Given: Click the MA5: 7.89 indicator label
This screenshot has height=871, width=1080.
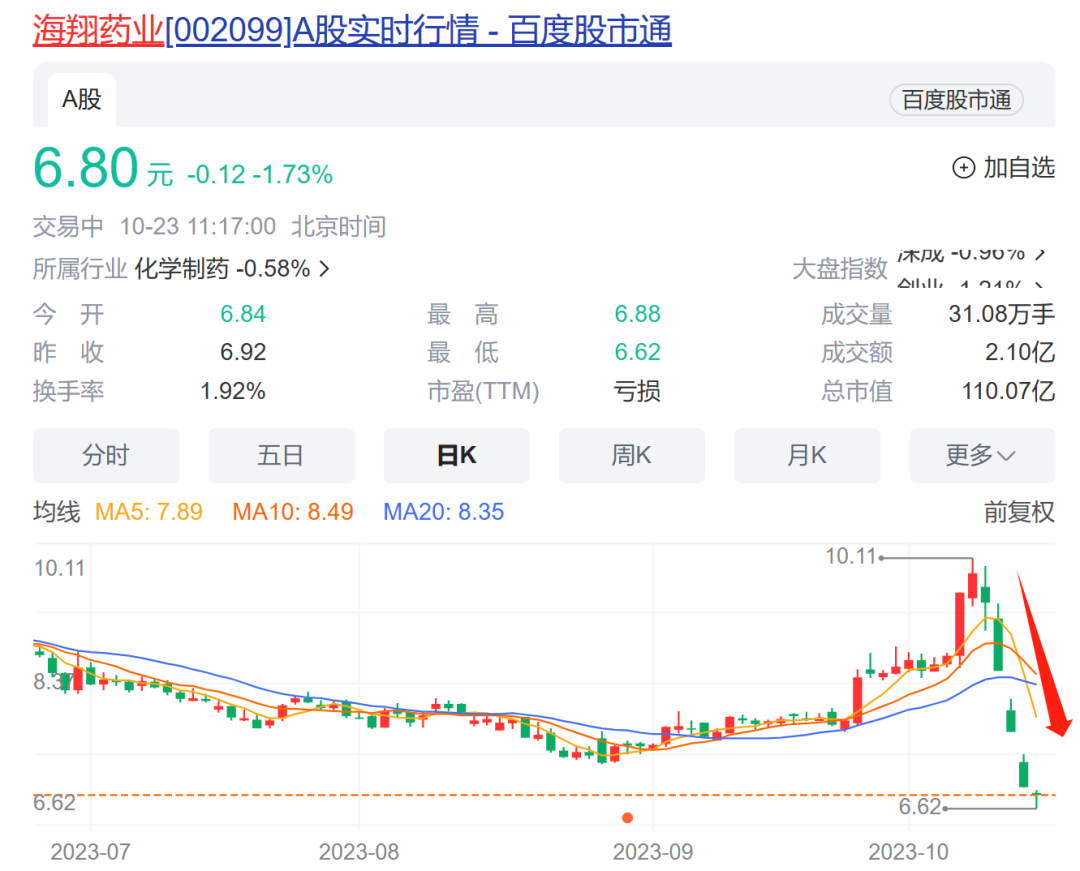Looking at the screenshot, I should (x=149, y=512).
